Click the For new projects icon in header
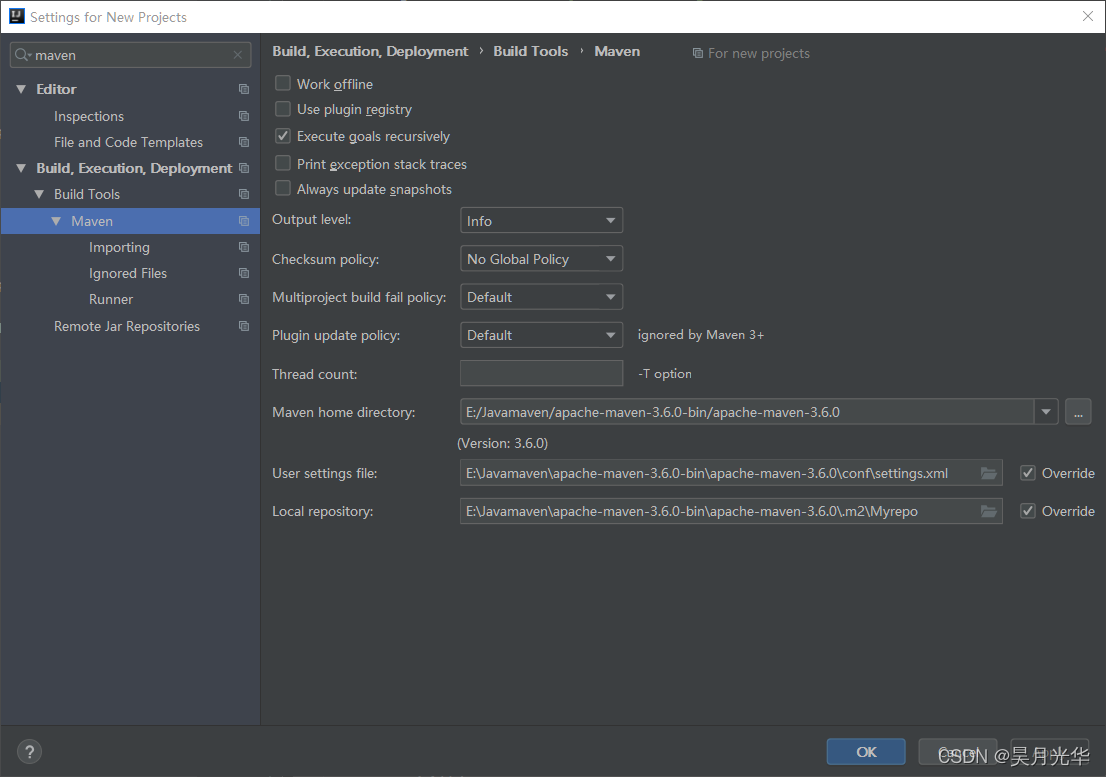1106x777 pixels. click(x=698, y=53)
